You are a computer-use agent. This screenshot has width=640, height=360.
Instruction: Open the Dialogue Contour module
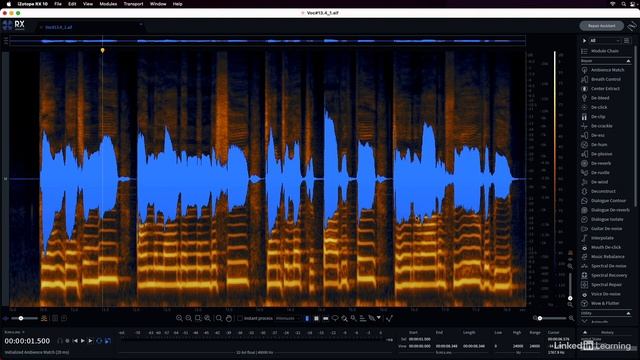click(x=603, y=201)
